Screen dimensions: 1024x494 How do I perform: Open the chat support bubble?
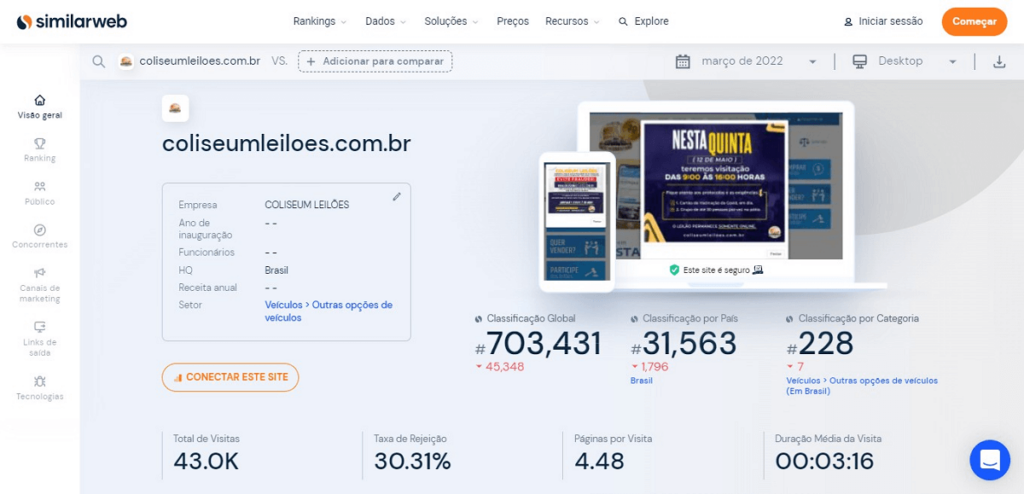pyautogui.click(x=990, y=460)
